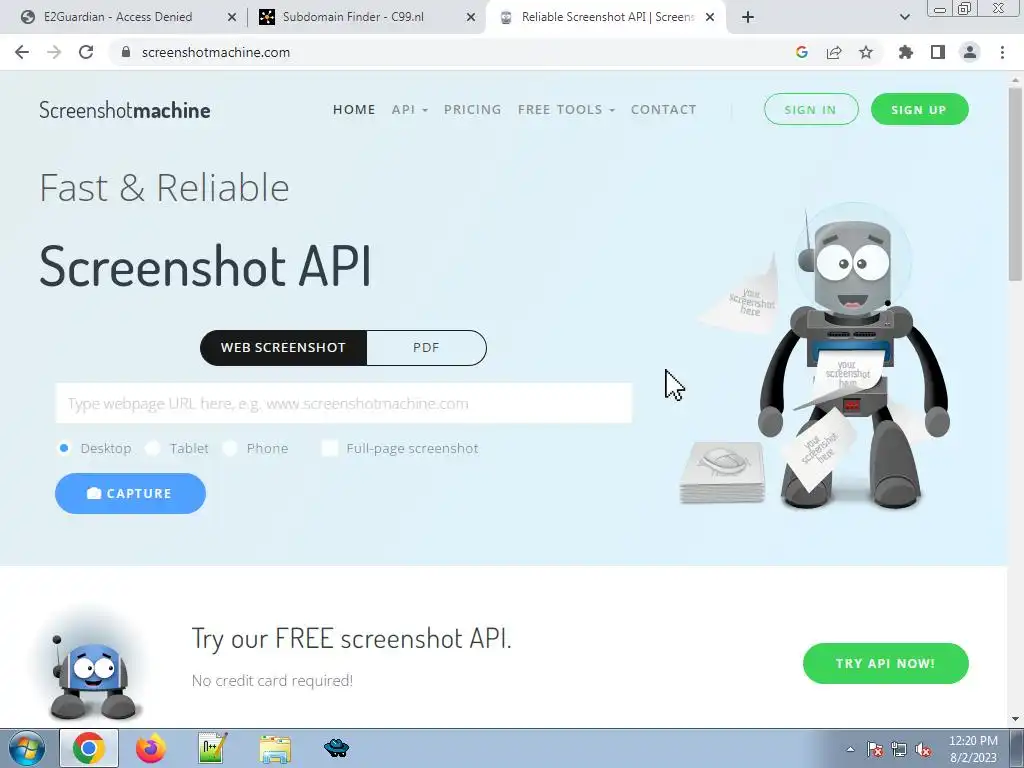Open the Chrome profile avatar
The width and height of the screenshot is (1024, 768).
970,52
